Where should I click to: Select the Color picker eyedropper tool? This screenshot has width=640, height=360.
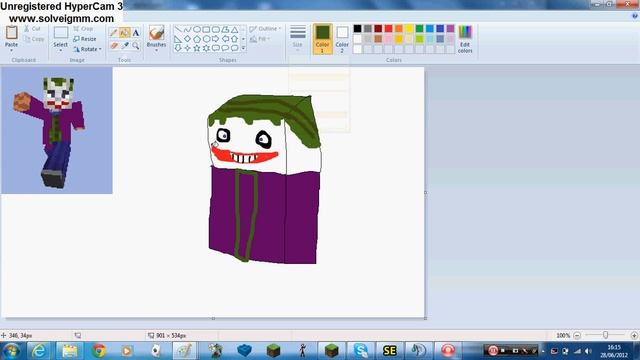click(x=125, y=46)
